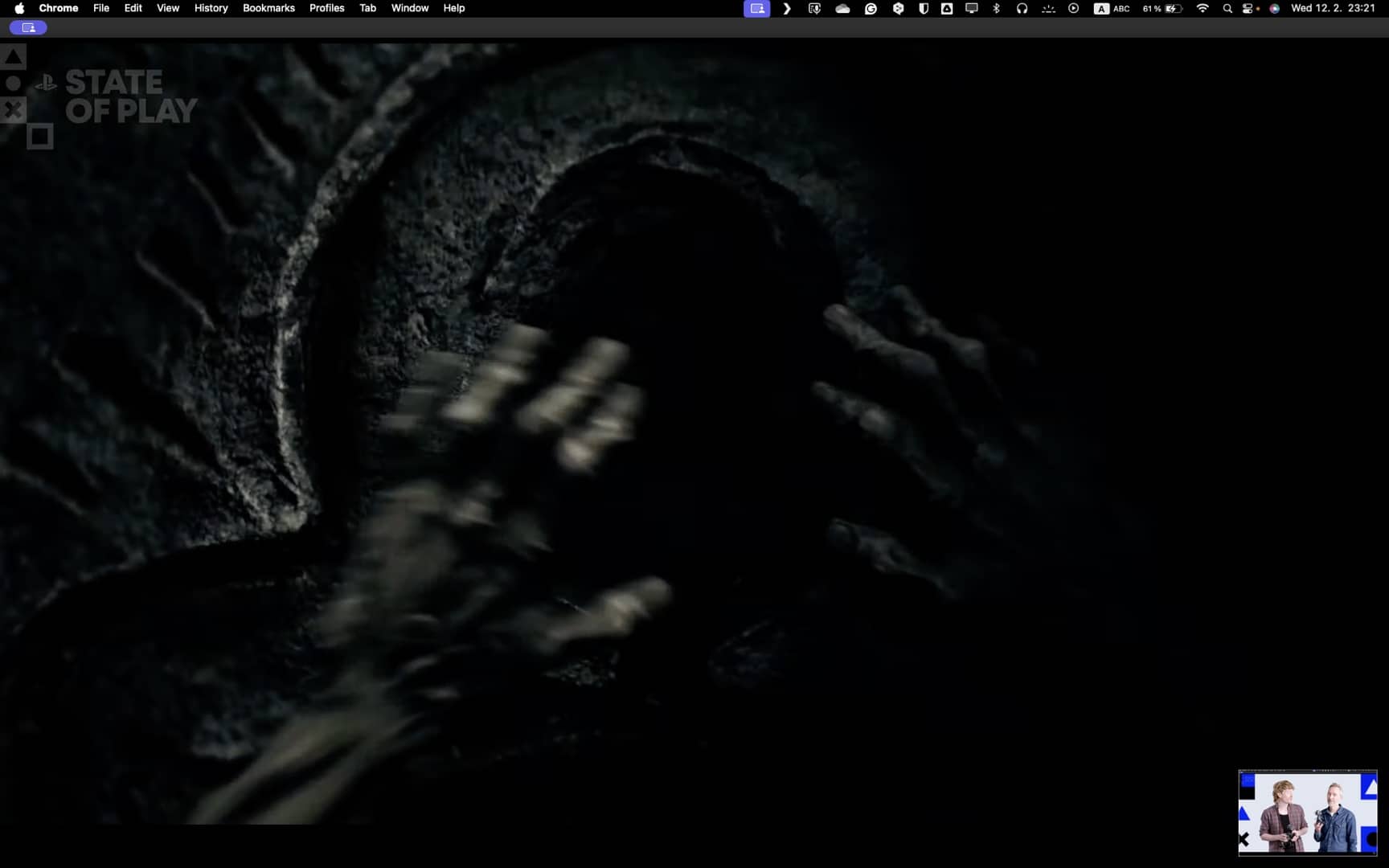Open the Grammarly menu bar icon
This screenshot has width=1389, height=868.
coord(871,9)
